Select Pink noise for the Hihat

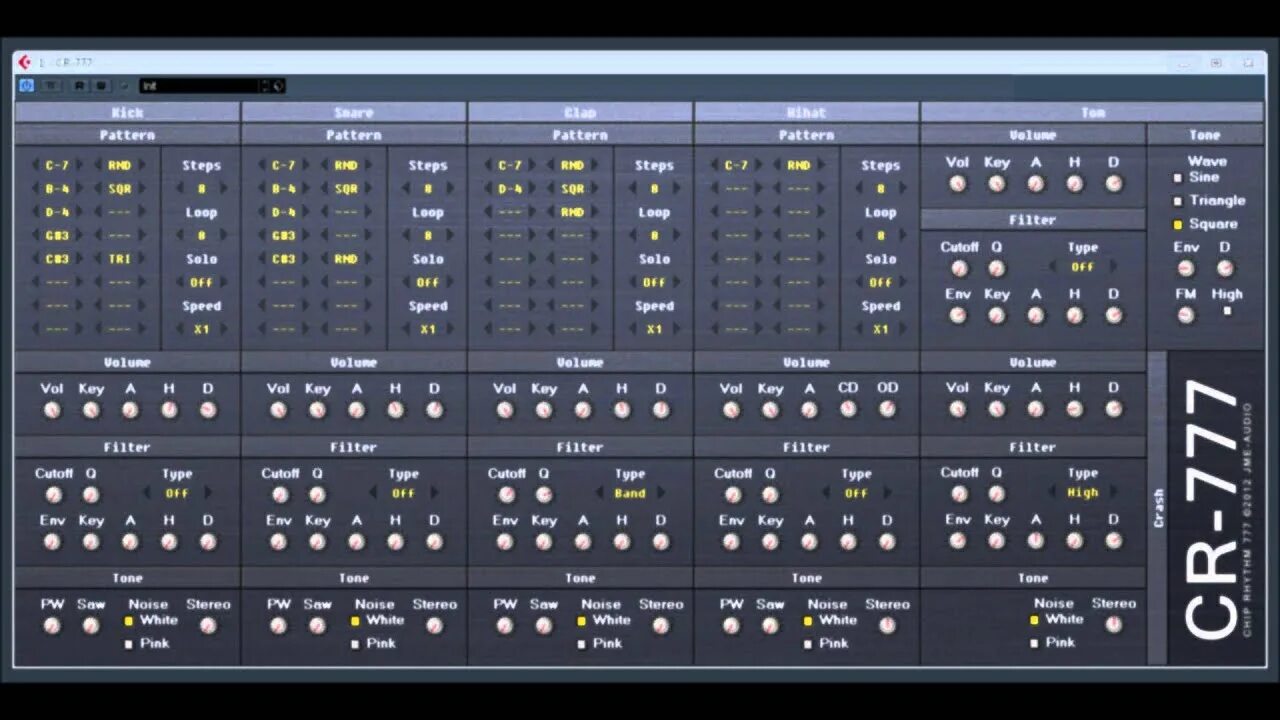808,644
